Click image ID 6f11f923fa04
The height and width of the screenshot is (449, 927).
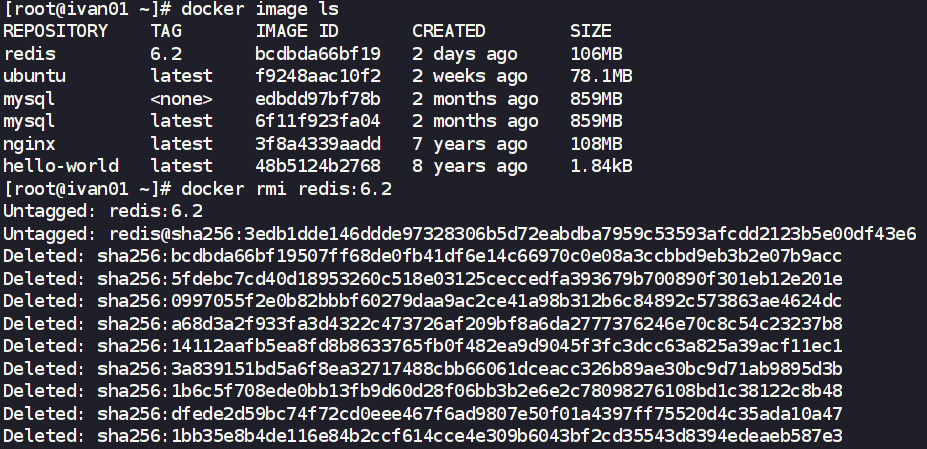(x=318, y=121)
